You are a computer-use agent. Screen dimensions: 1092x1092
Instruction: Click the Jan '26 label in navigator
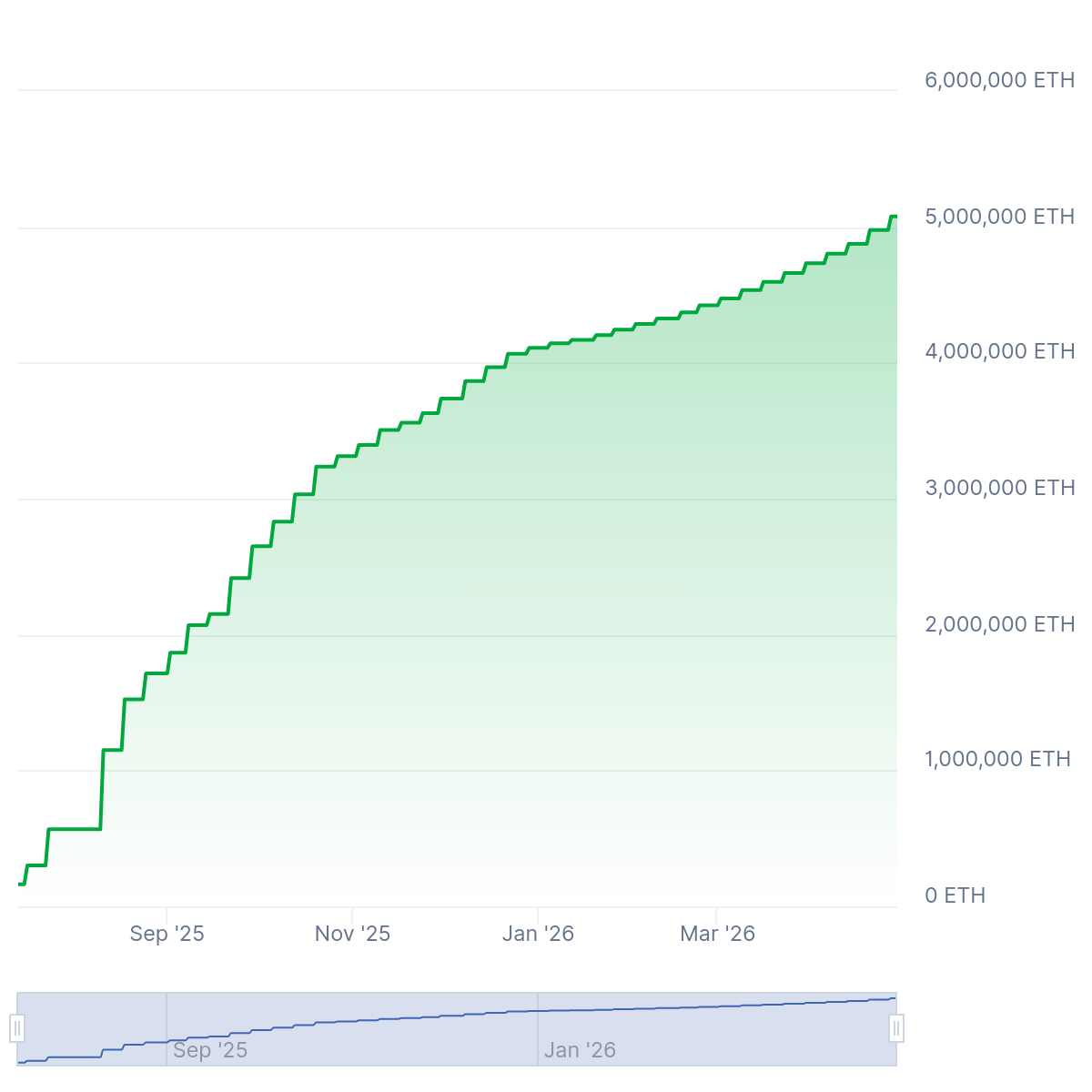580,1050
